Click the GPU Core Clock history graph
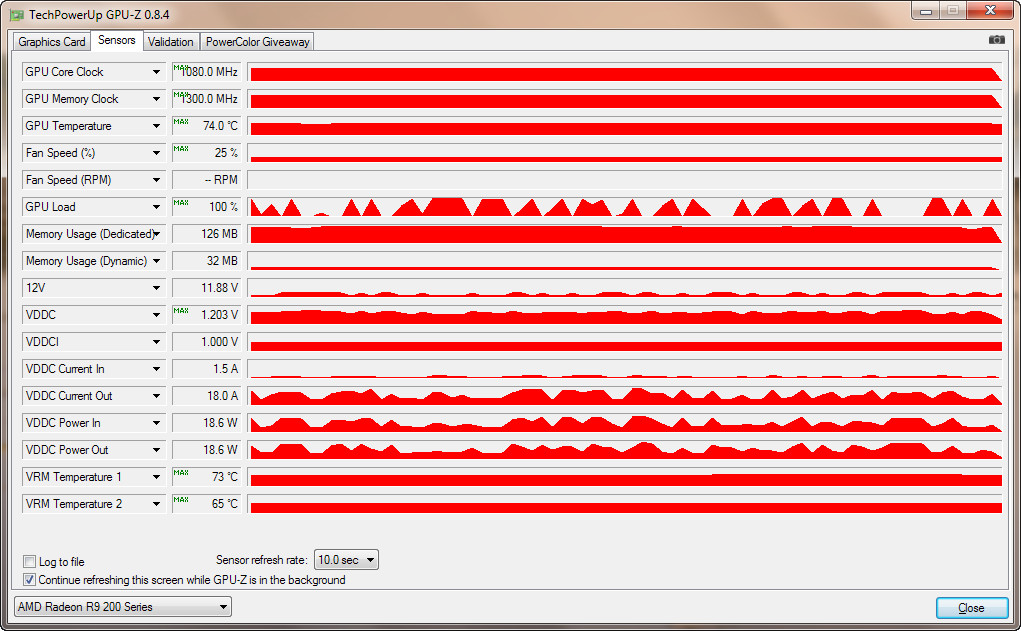1021x631 pixels. [626, 72]
